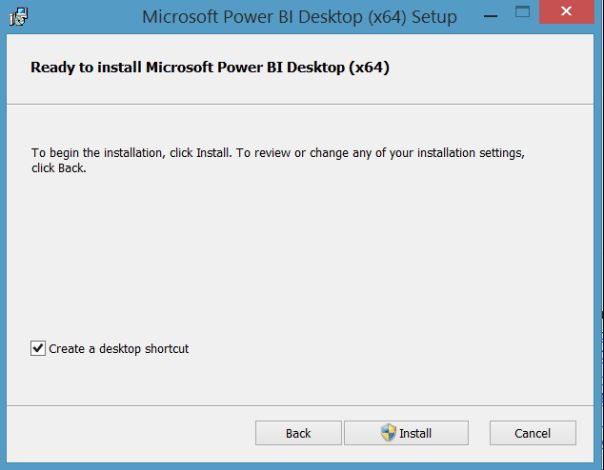Click the window title 'Microsoft Power BI Desktop (x64) Setup'

299,17
